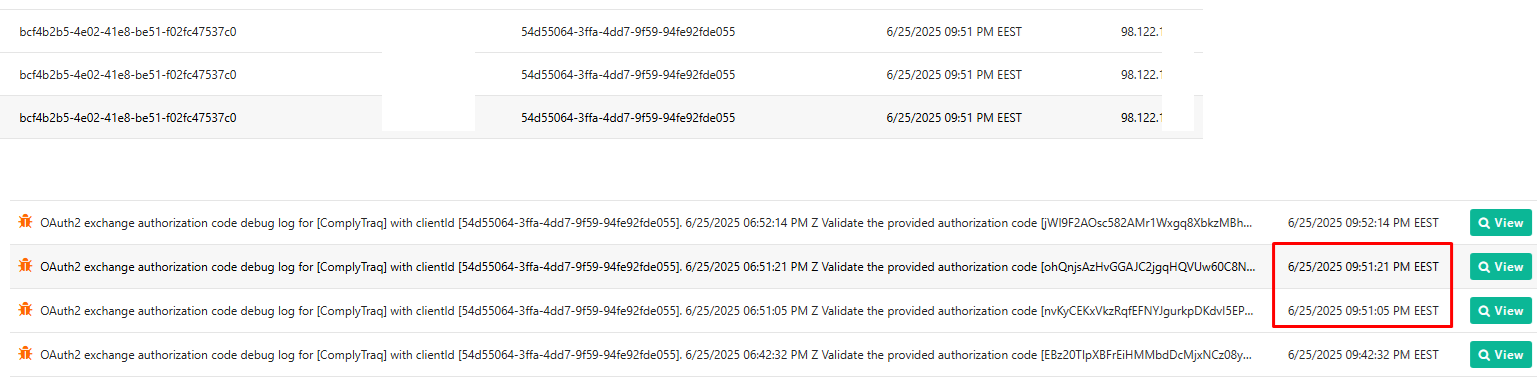This screenshot has height=383, width=1537.
Task: Open View for the 09:52:14 PM log
Action: click(x=1500, y=223)
